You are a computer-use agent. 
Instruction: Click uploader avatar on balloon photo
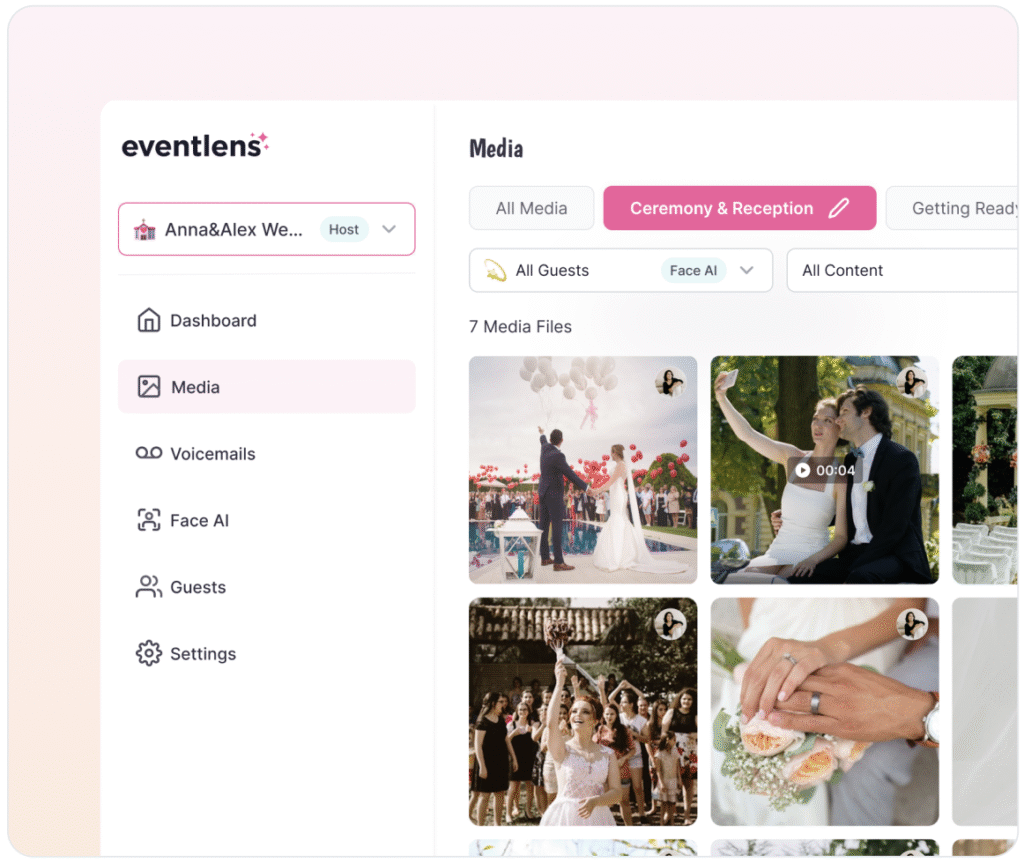(x=670, y=382)
